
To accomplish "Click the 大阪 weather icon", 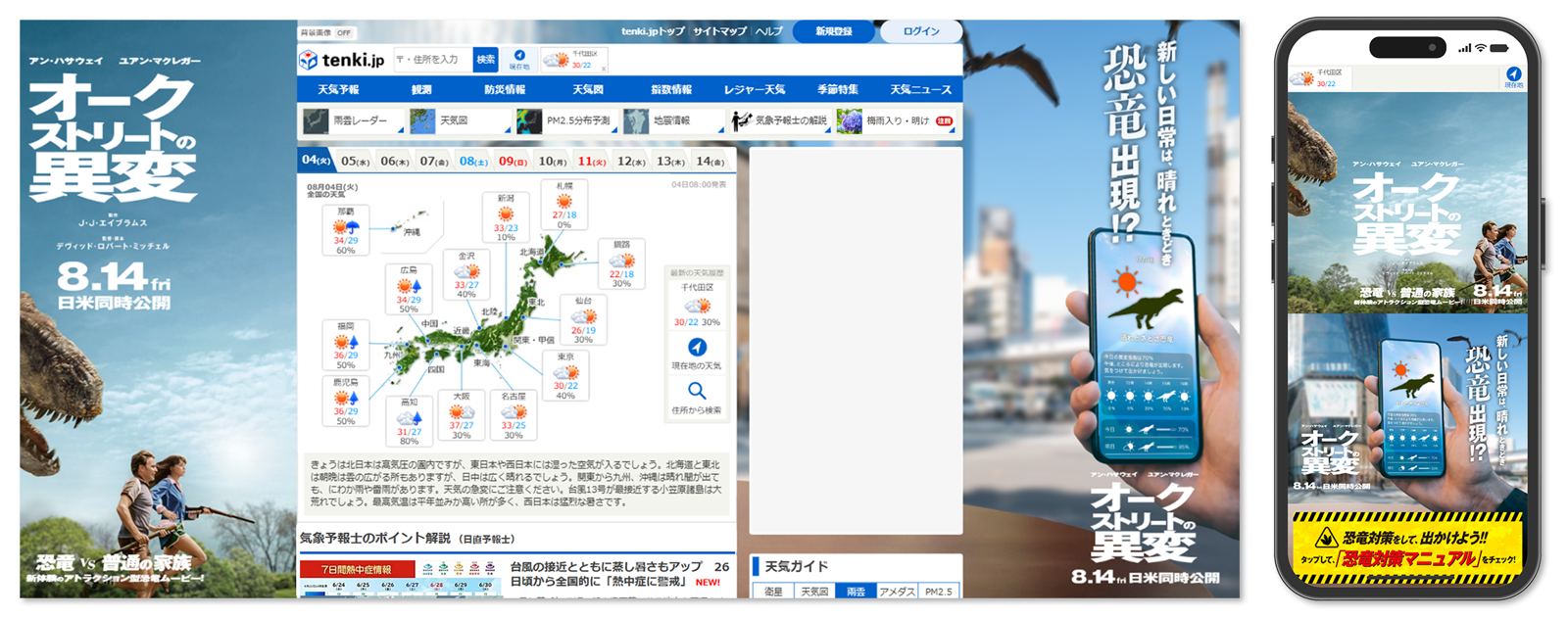I will point(462,412).
